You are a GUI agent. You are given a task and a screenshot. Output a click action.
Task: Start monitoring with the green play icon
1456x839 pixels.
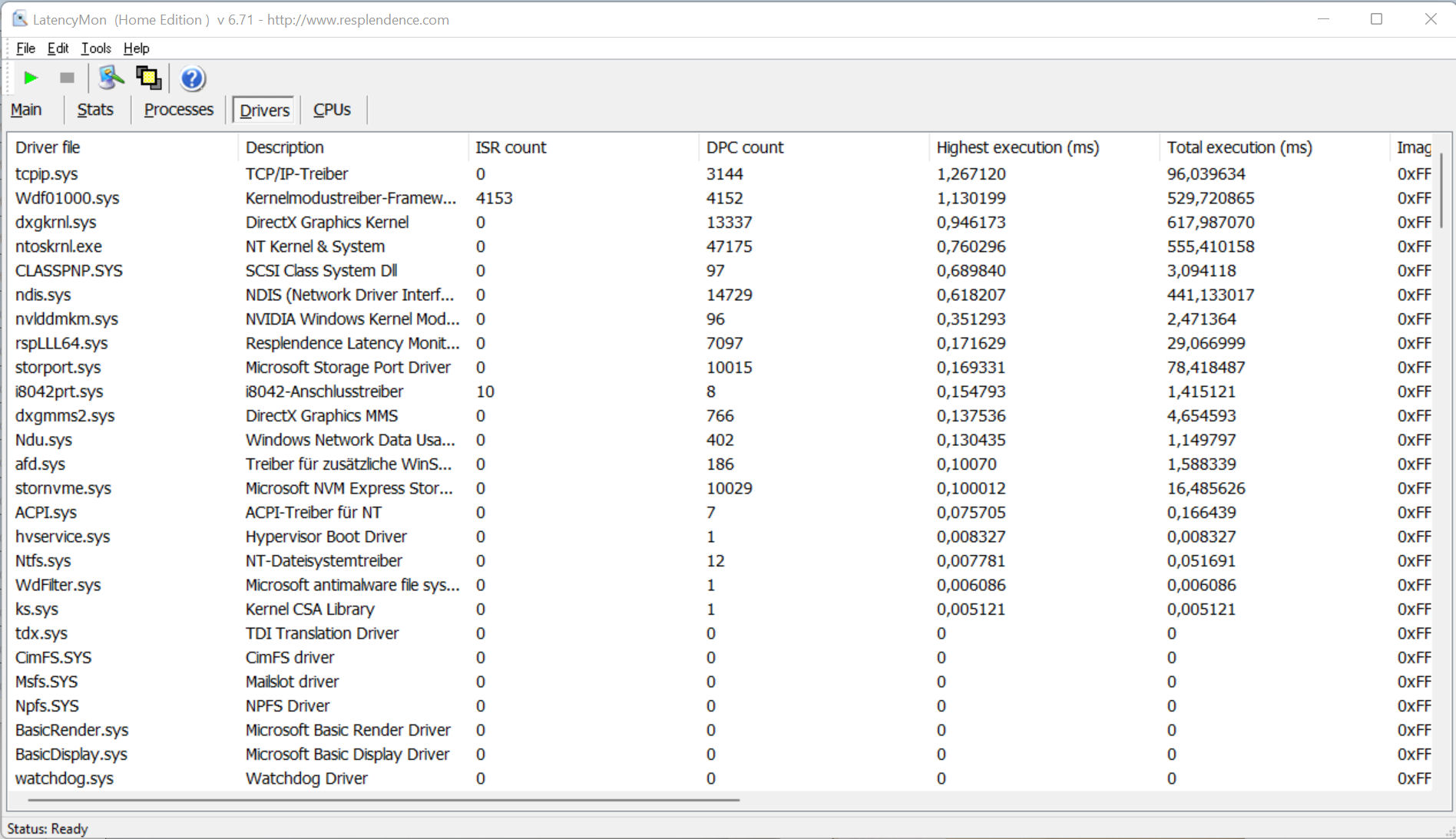click(x=31, y=78)
